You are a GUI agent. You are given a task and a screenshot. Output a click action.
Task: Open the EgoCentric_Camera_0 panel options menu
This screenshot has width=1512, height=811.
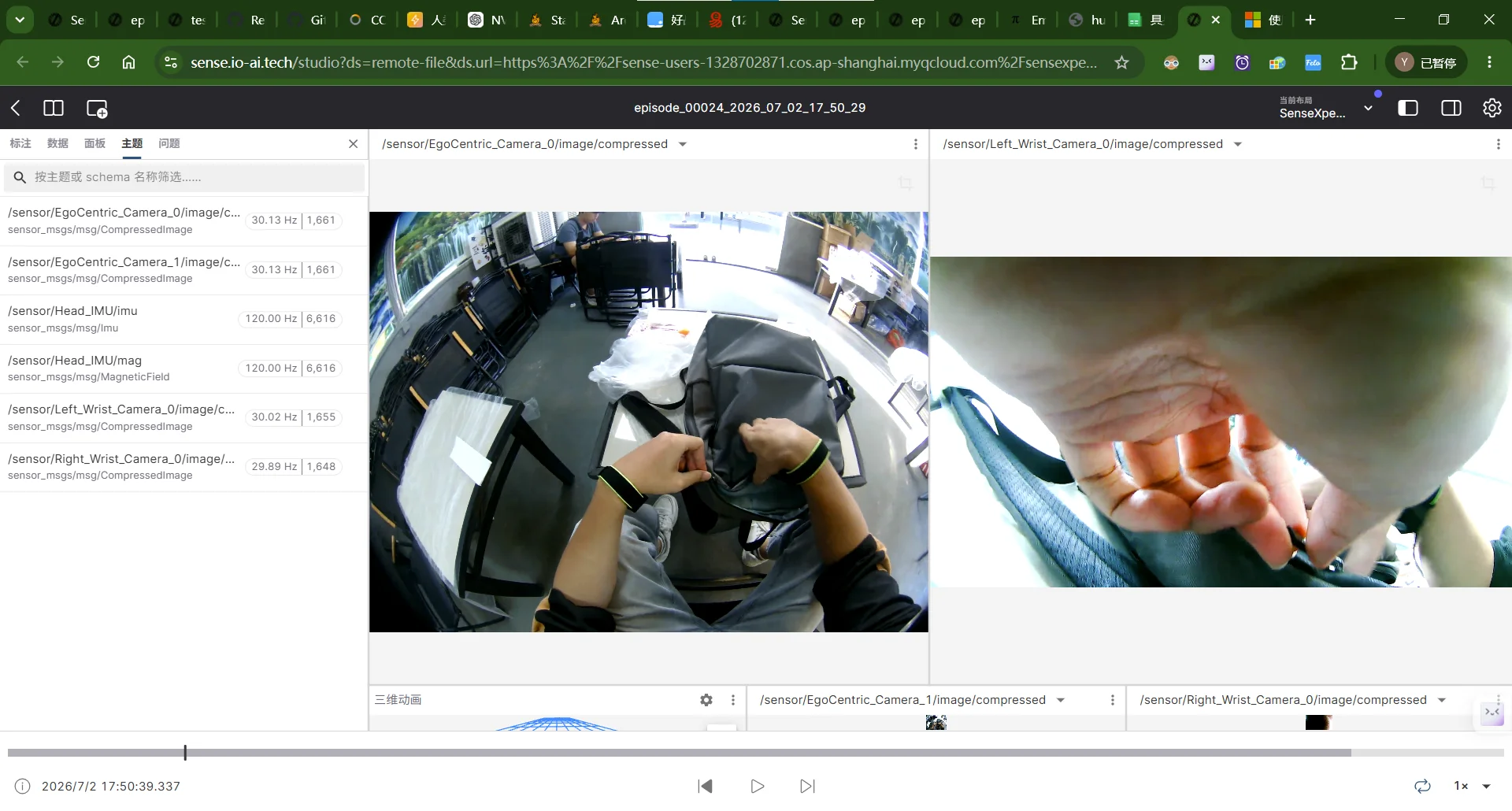[x=915, y=144]
